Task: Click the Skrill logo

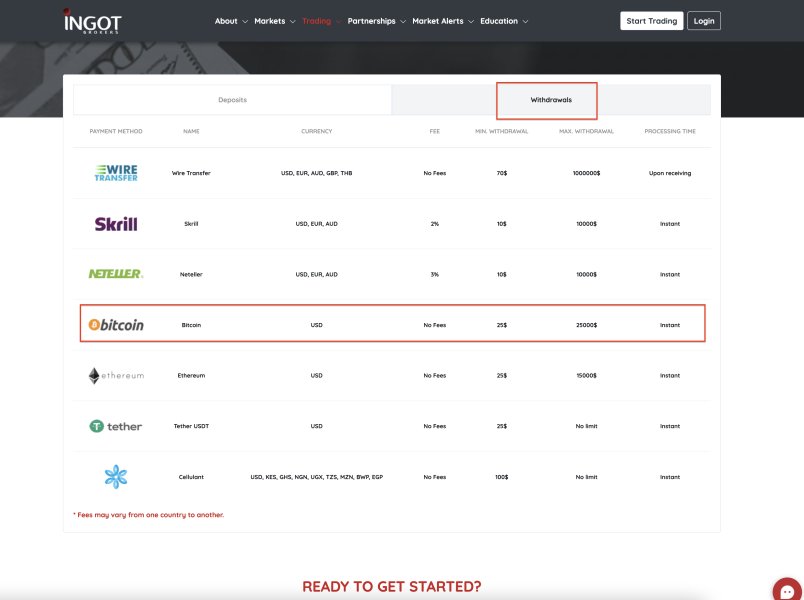Action: (x=116, y=224)
